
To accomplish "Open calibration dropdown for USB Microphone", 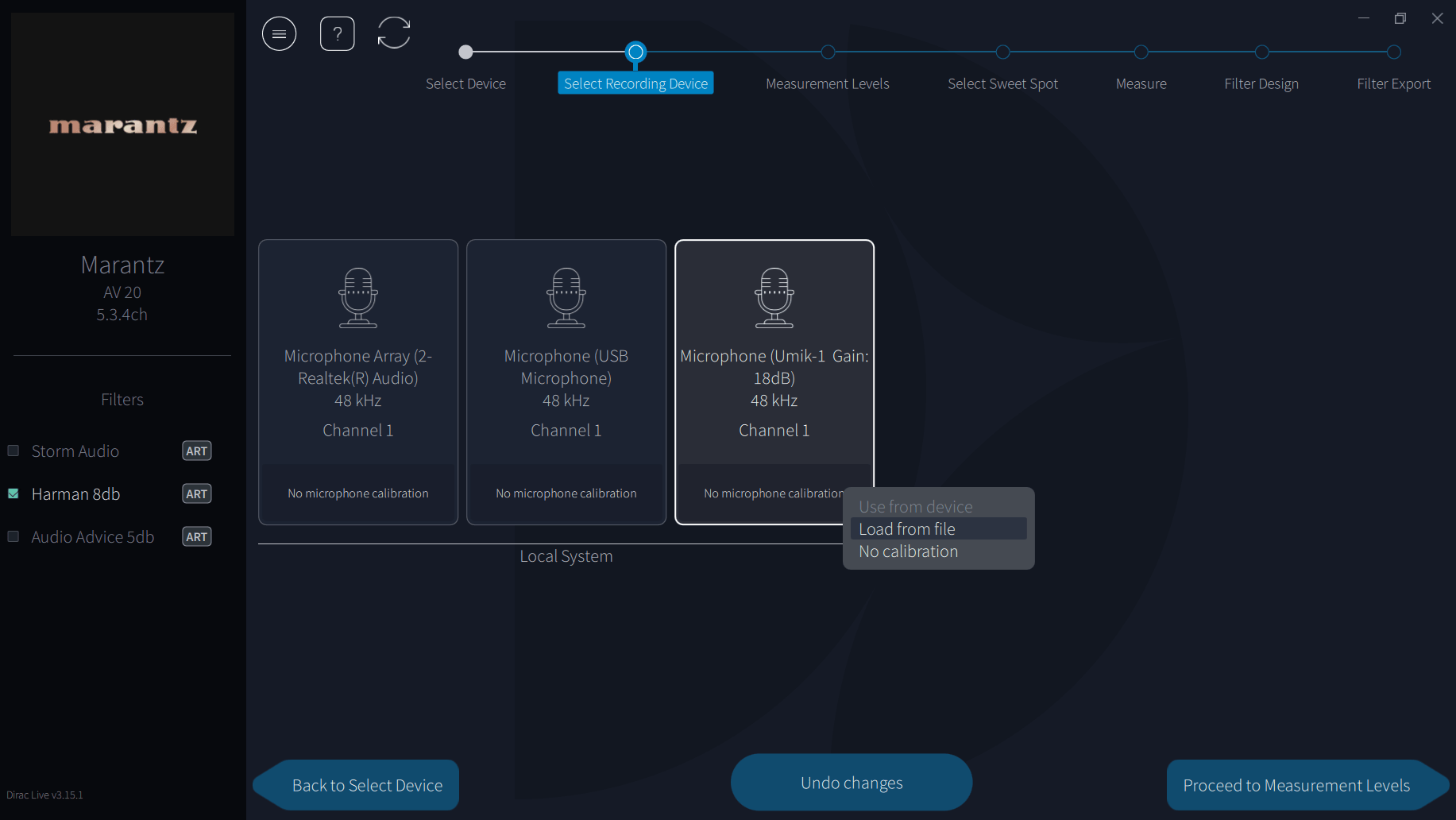I will tap(566, 493).
